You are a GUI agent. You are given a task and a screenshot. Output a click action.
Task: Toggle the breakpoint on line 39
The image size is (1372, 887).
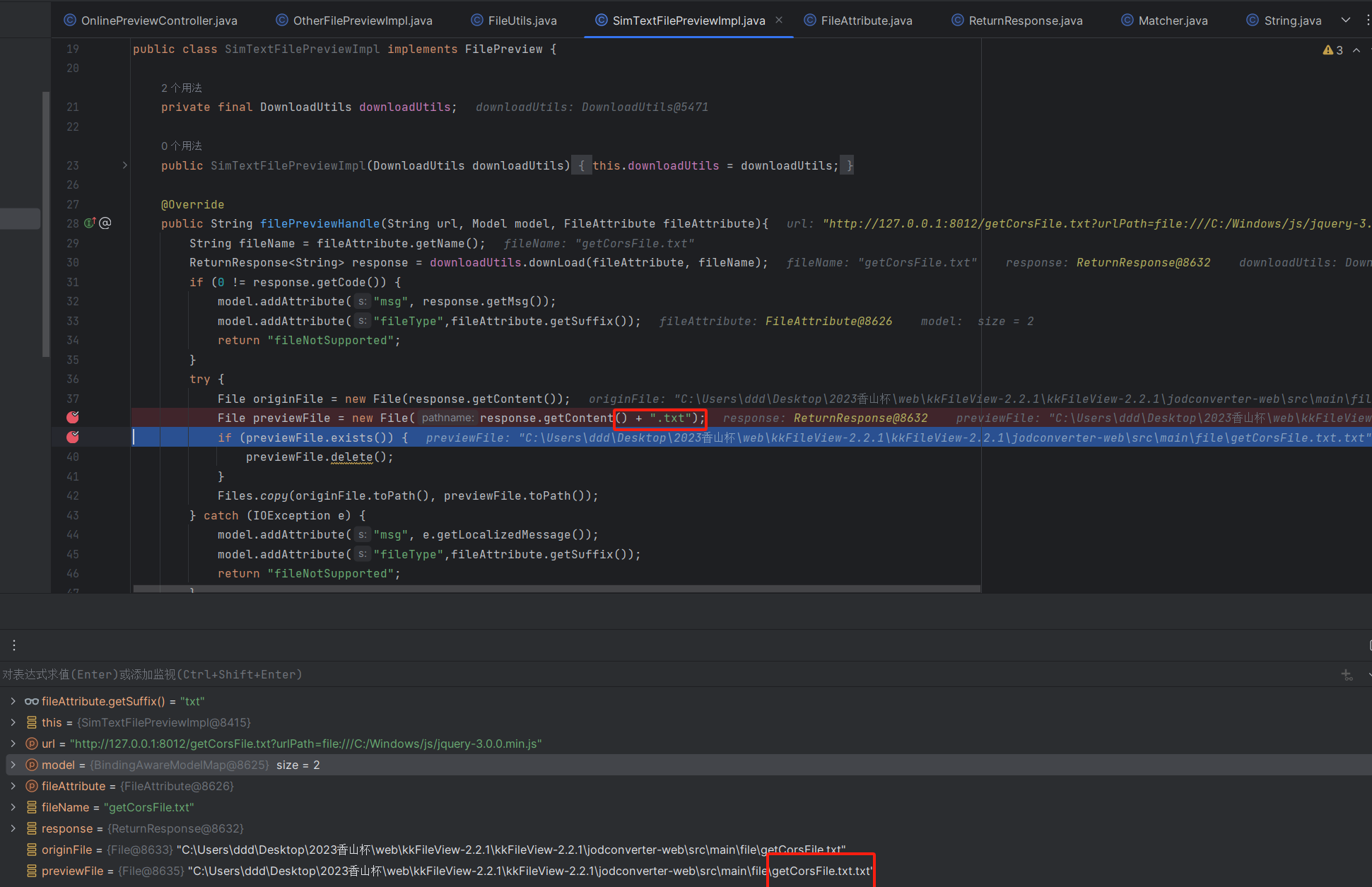(73, 437)
